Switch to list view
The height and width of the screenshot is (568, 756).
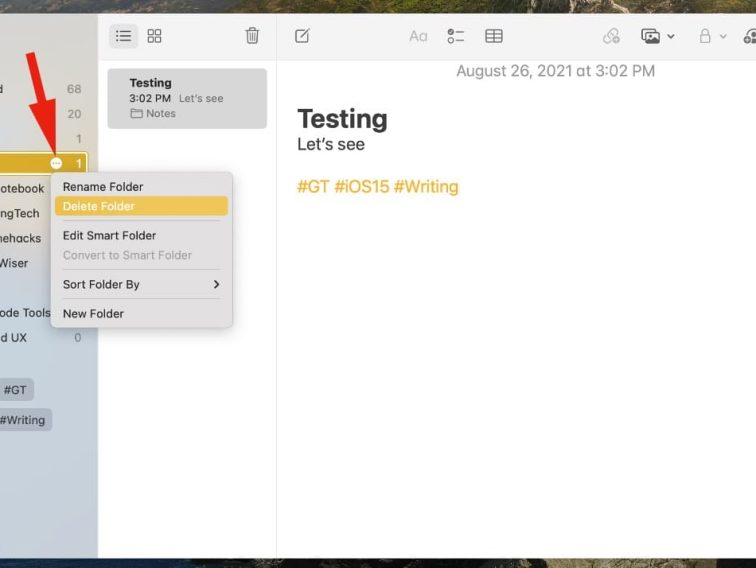coord(123,36)
